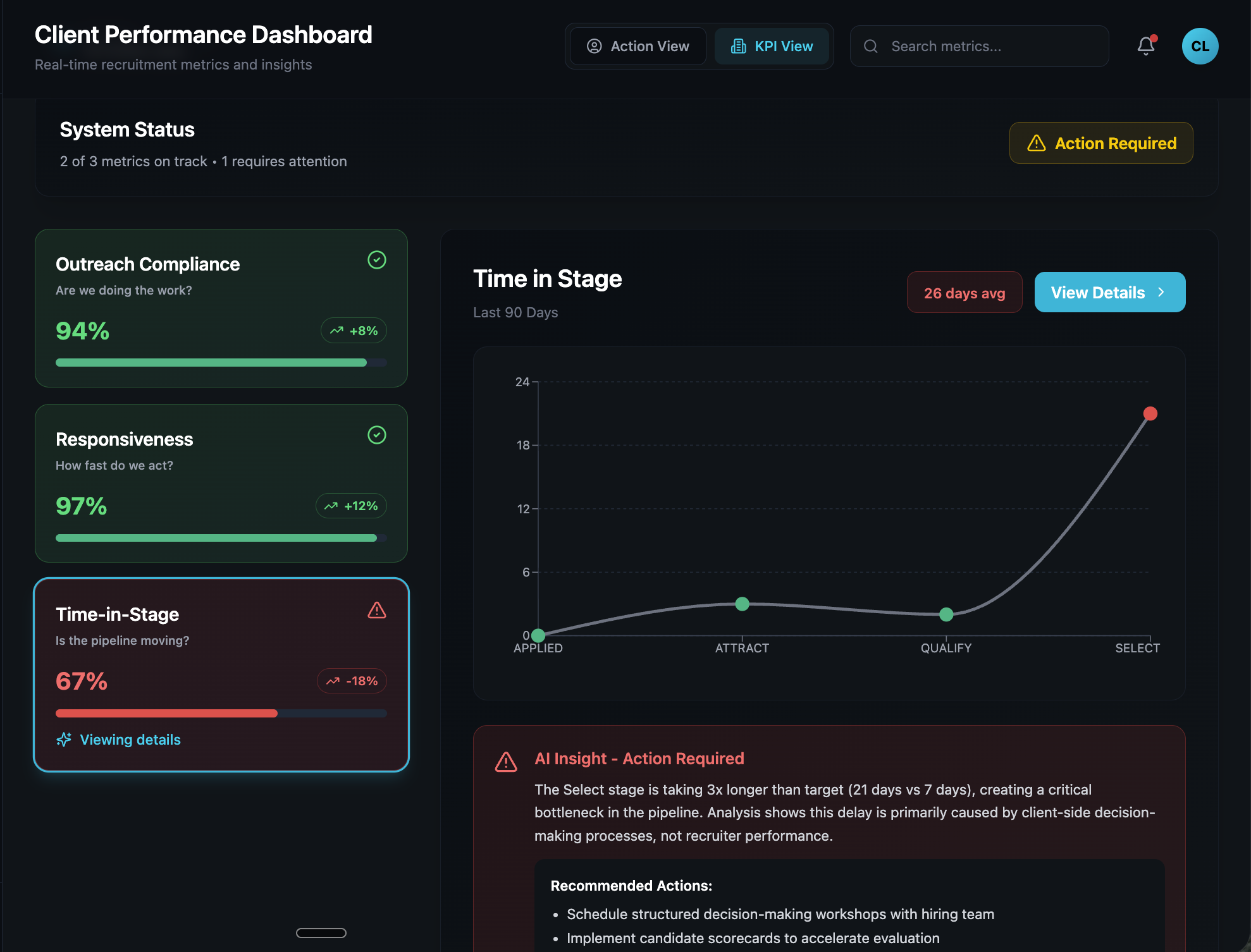
Task: Click the 26 days avg badge
Action: pyautogui.click(x=964, y=292)
